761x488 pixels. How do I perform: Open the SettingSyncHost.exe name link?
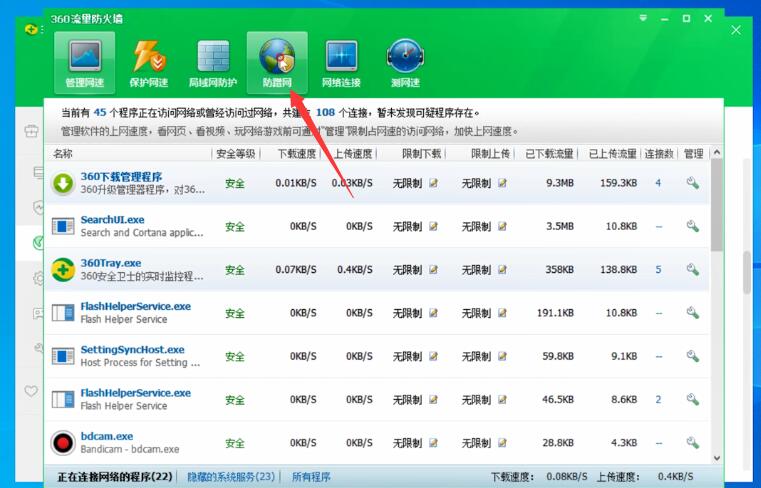[x=132, y=350]
